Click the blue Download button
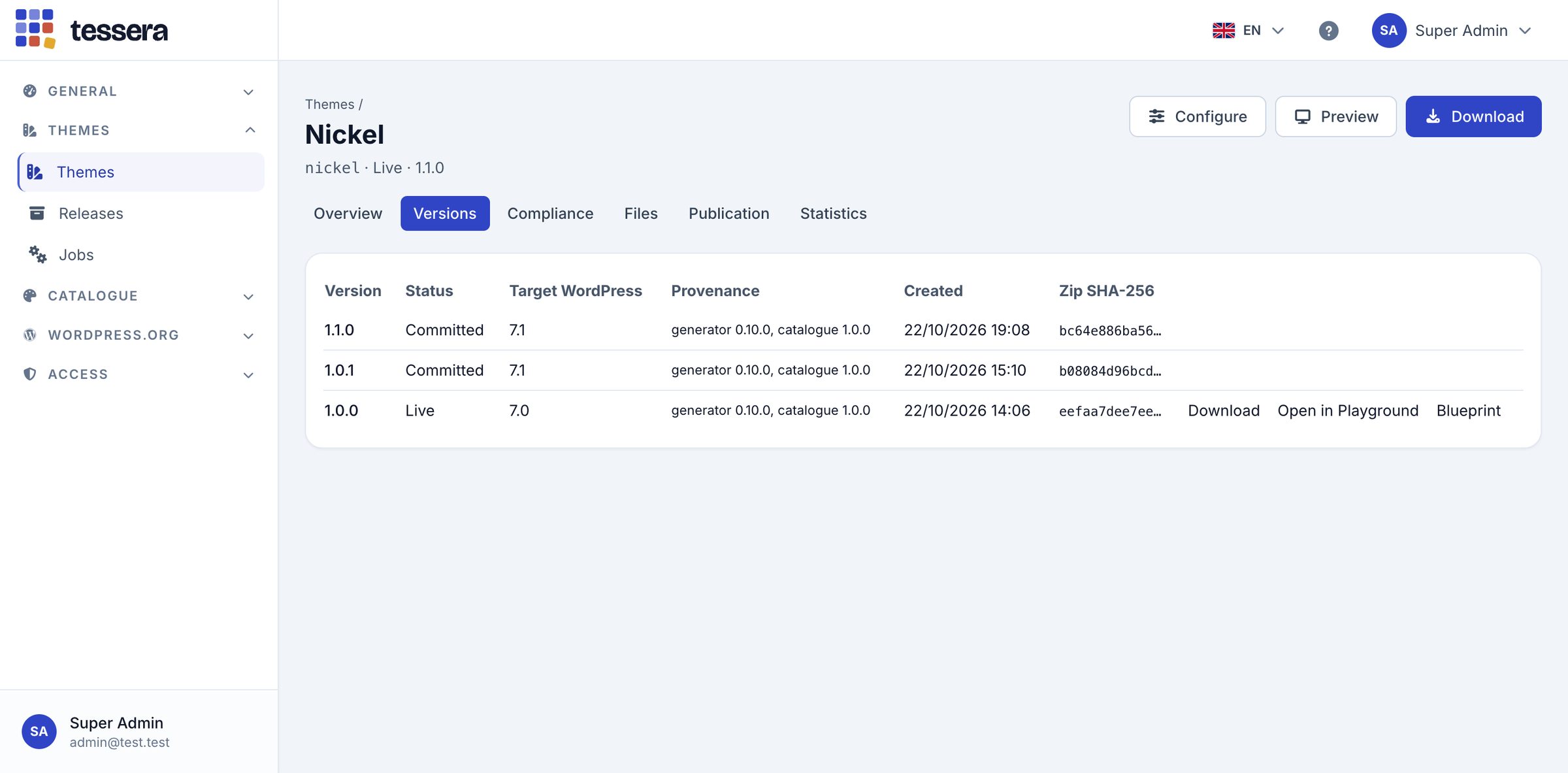Viewport: 1568px width, 773px height. pyautogui.click(x=1473, y=116)
